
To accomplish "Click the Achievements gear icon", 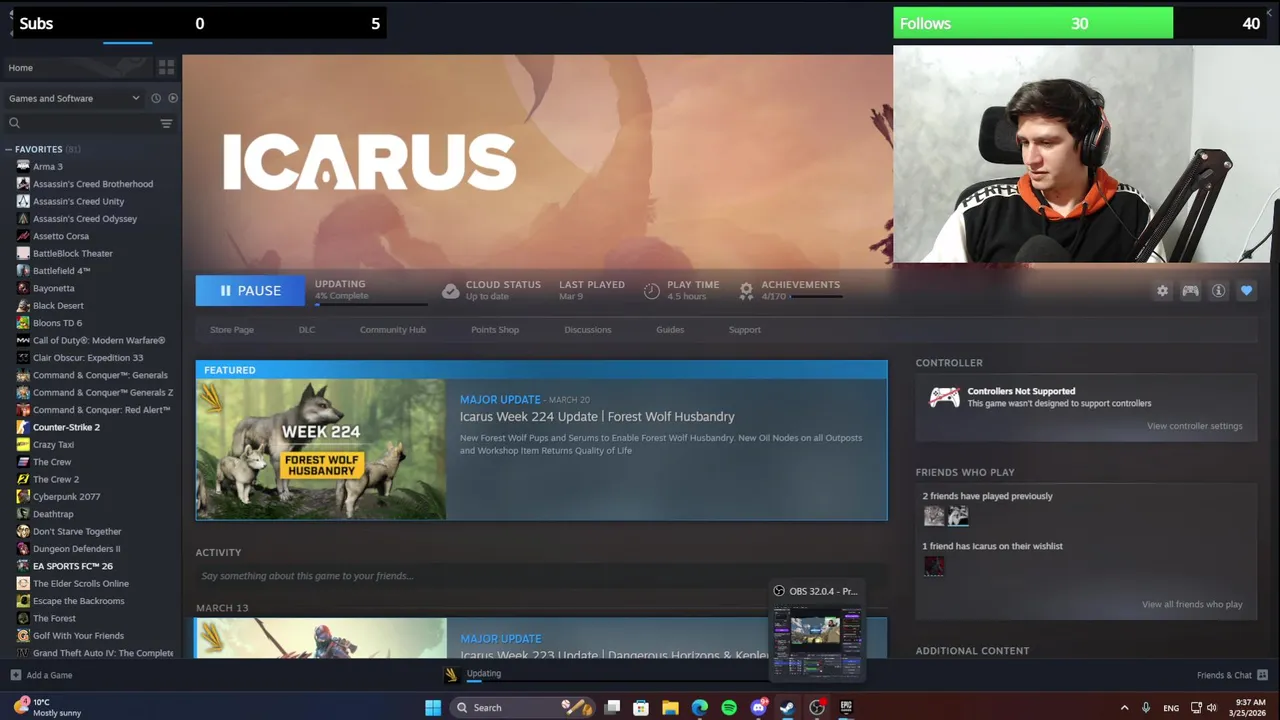I will (746, 290).
